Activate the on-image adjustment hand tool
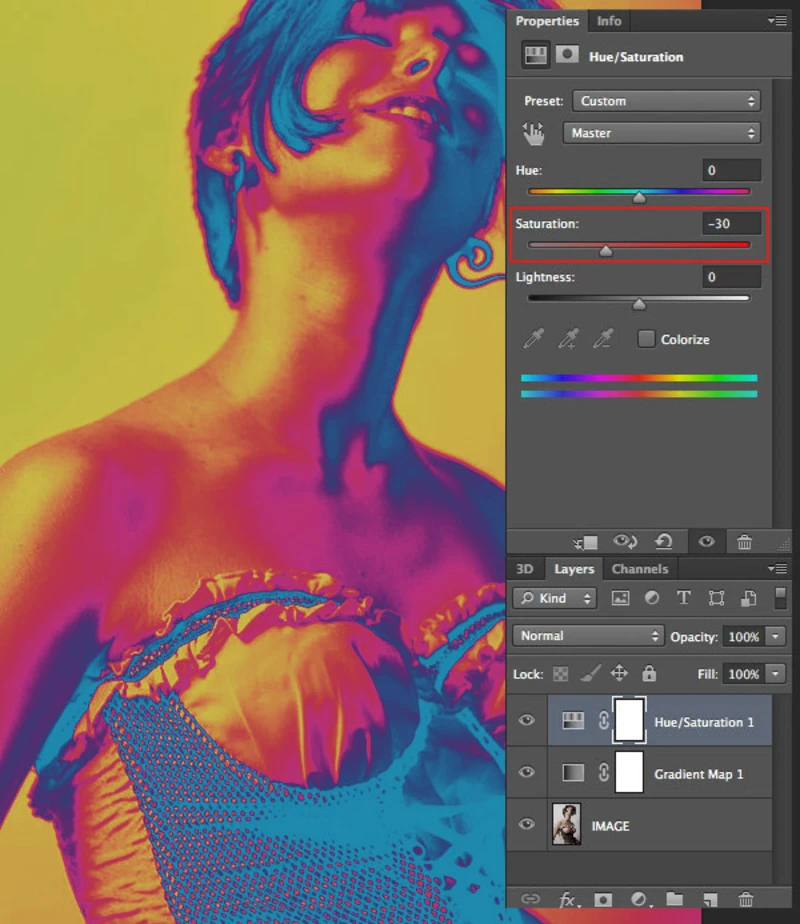 pos(534,133)
